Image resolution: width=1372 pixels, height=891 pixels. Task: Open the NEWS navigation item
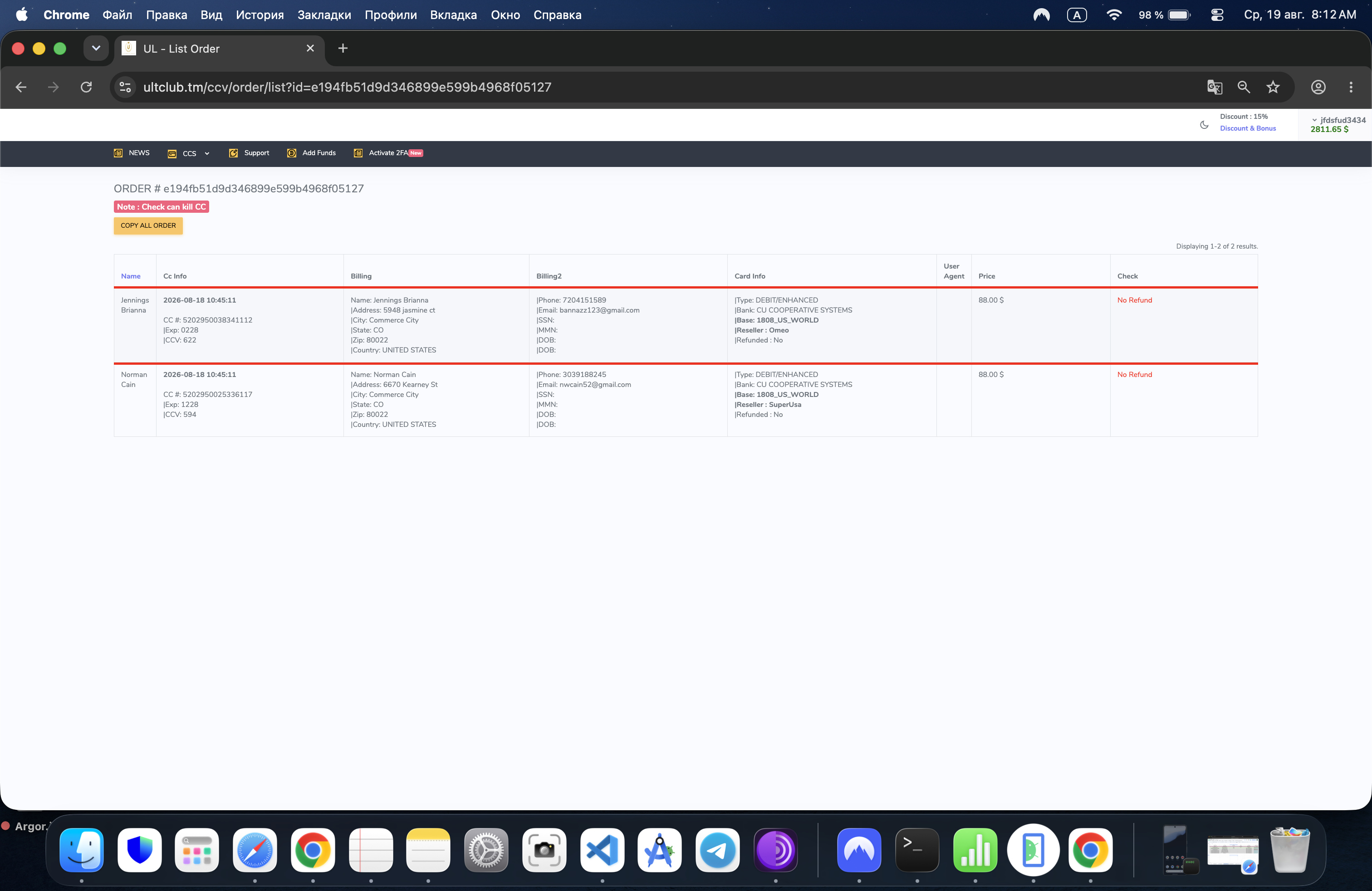(x=132, y=153)
